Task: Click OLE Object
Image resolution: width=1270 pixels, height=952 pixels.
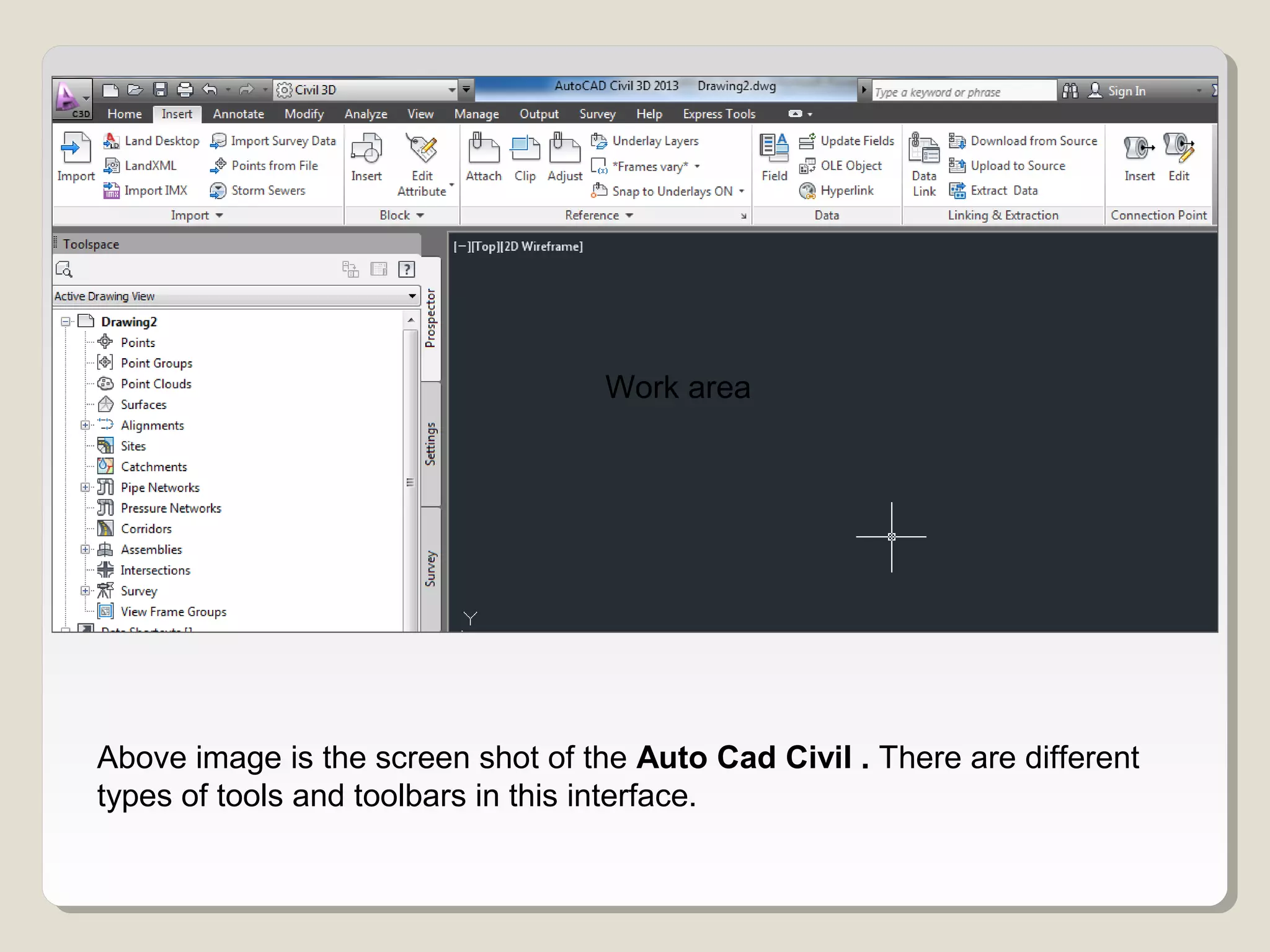Action: 840,166
